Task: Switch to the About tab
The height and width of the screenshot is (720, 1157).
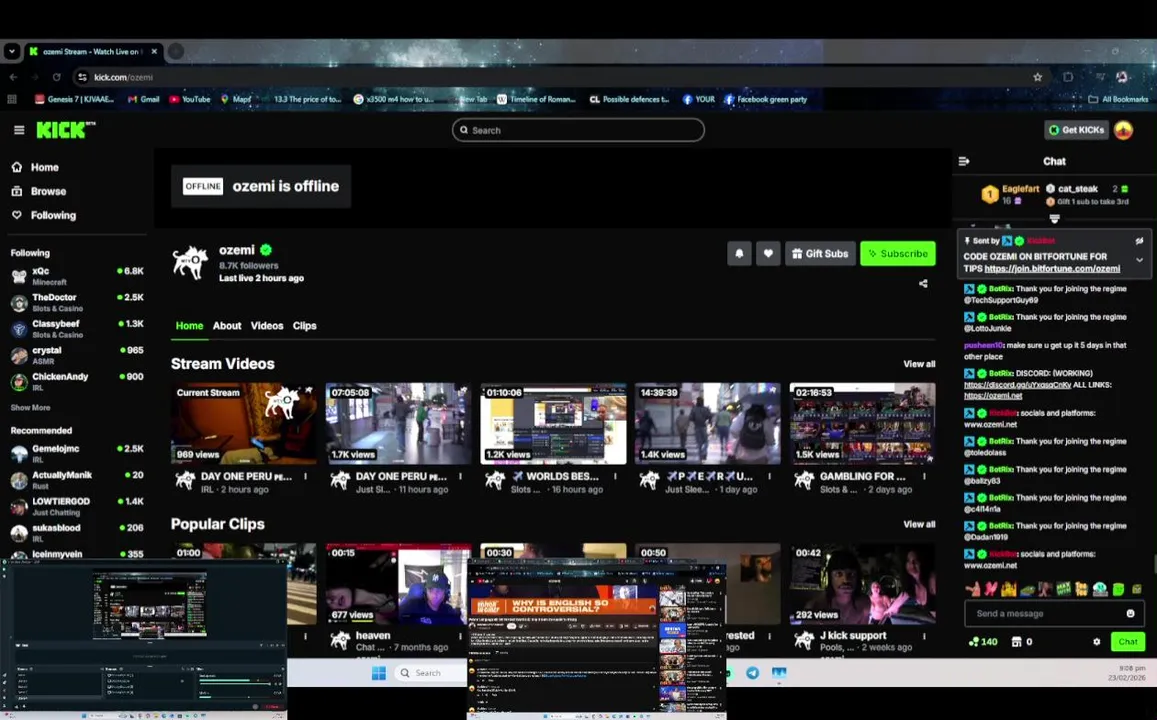Action: [x=227, y=325]
